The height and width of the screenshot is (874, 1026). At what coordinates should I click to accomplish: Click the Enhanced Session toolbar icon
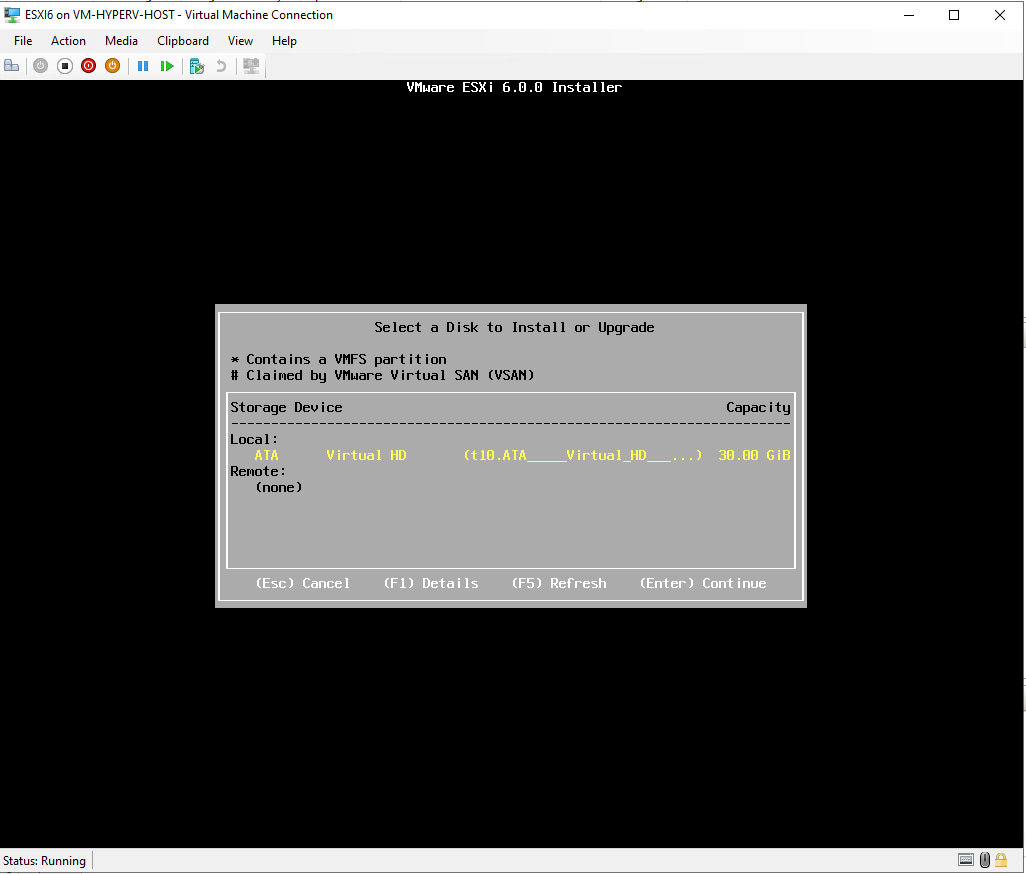coord(251,65)
